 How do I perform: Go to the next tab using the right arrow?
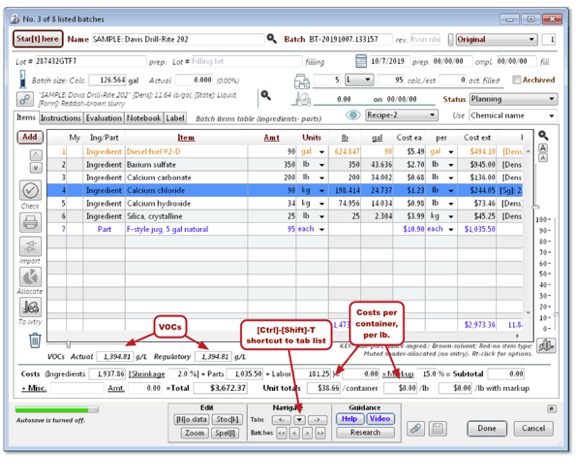pyautogui.click(x=317, y=419)
